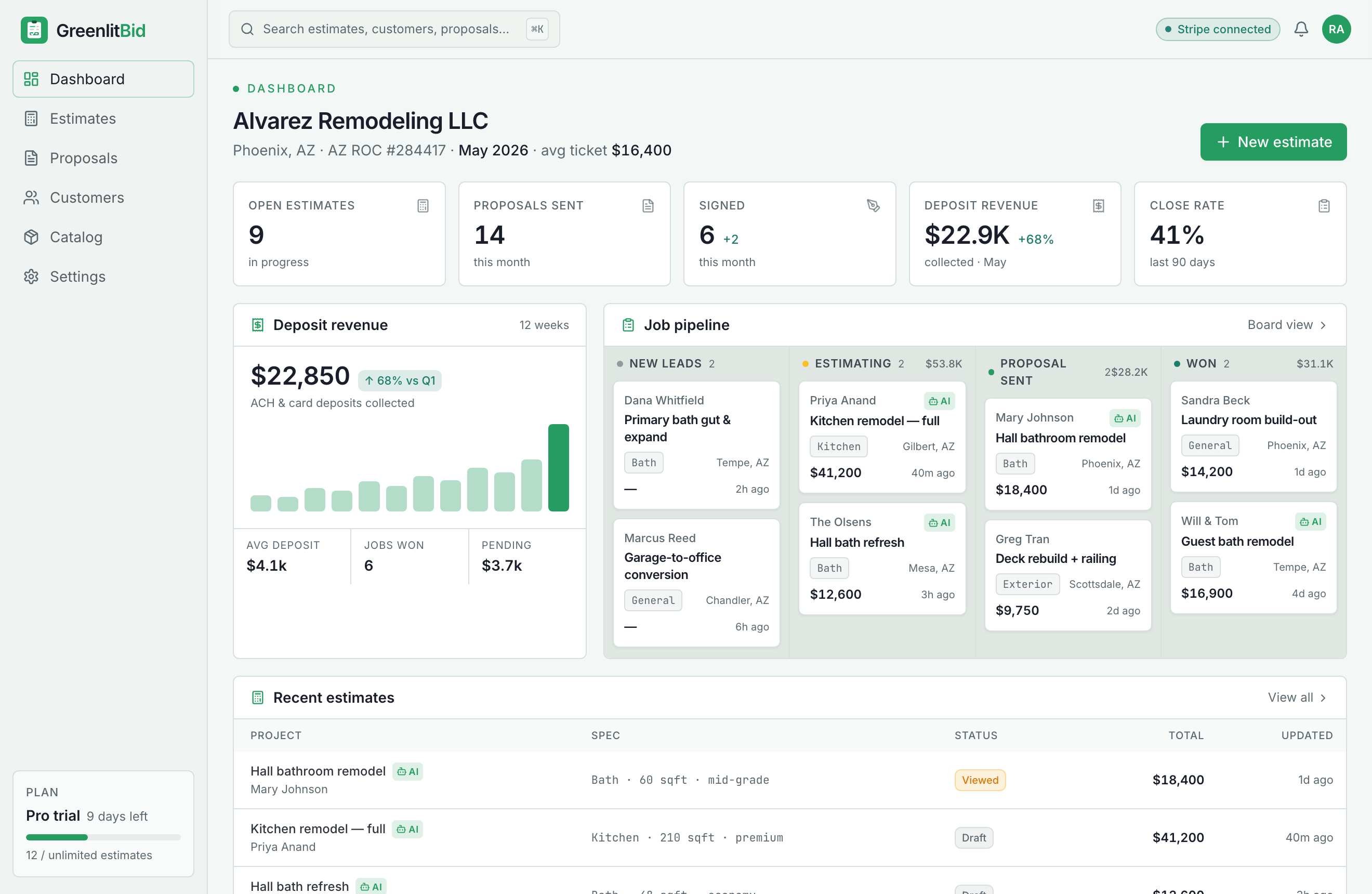The width and height of the screenshot is (1372, 894).
Task: Click the Stripe connected status pill
Action: 1218,29
